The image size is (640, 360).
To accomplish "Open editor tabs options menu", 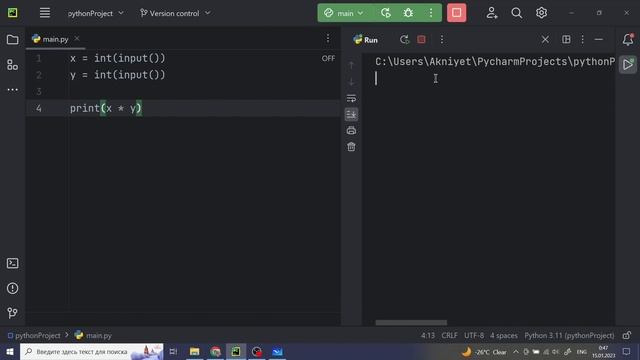I will [x=328, y=38].
